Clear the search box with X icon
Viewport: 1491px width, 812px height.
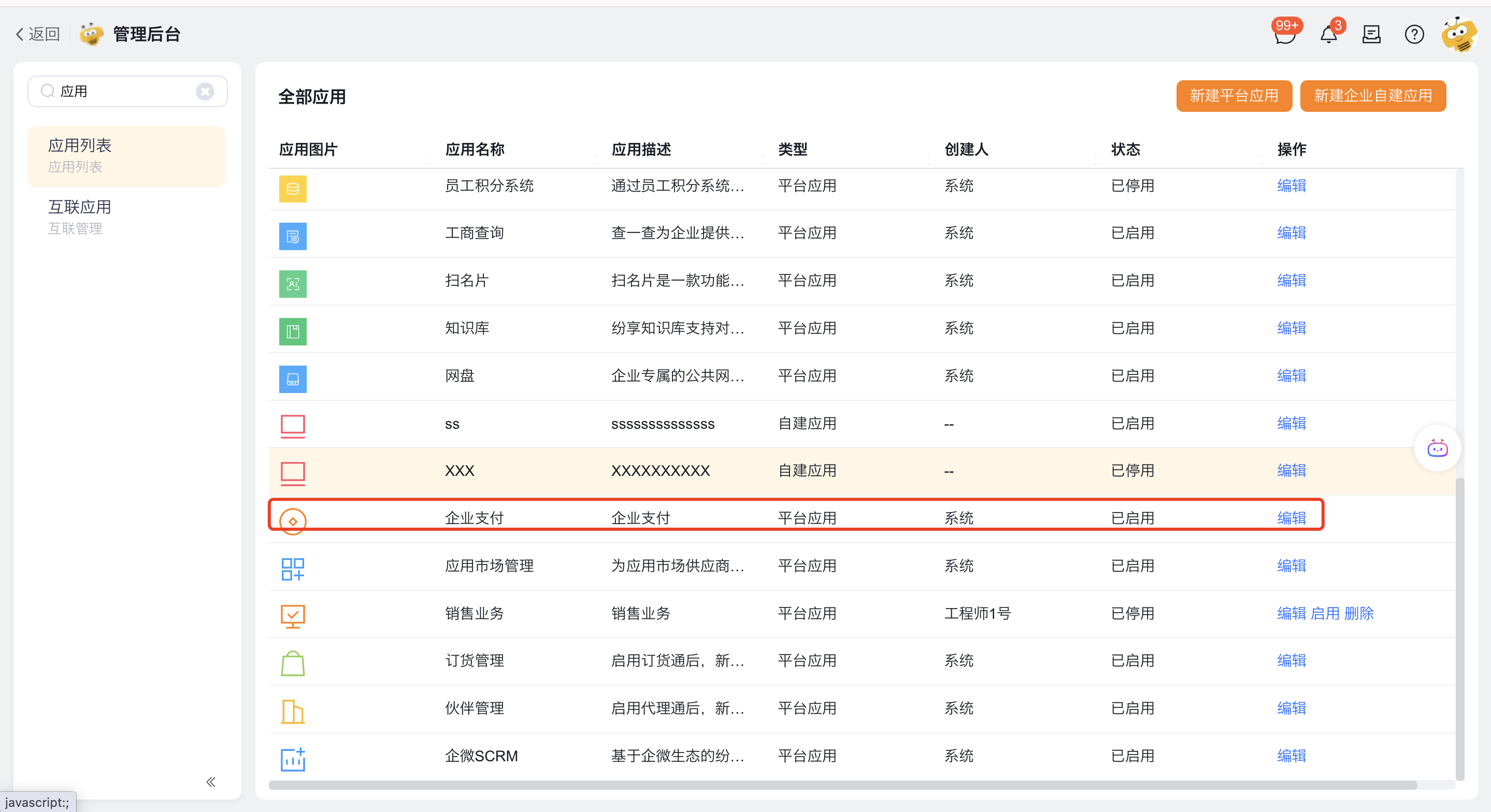tap(205, 92)
